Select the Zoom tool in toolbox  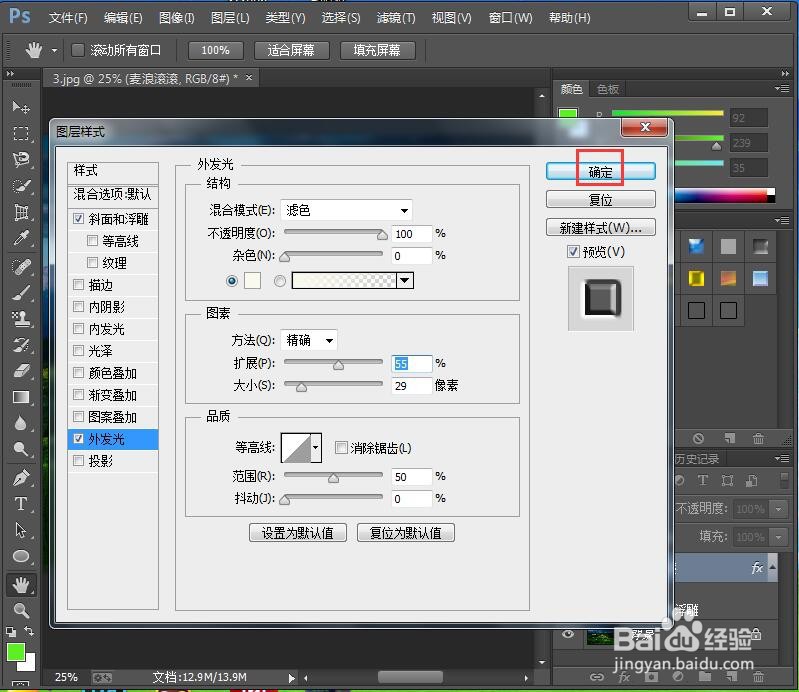coord(21,610)
